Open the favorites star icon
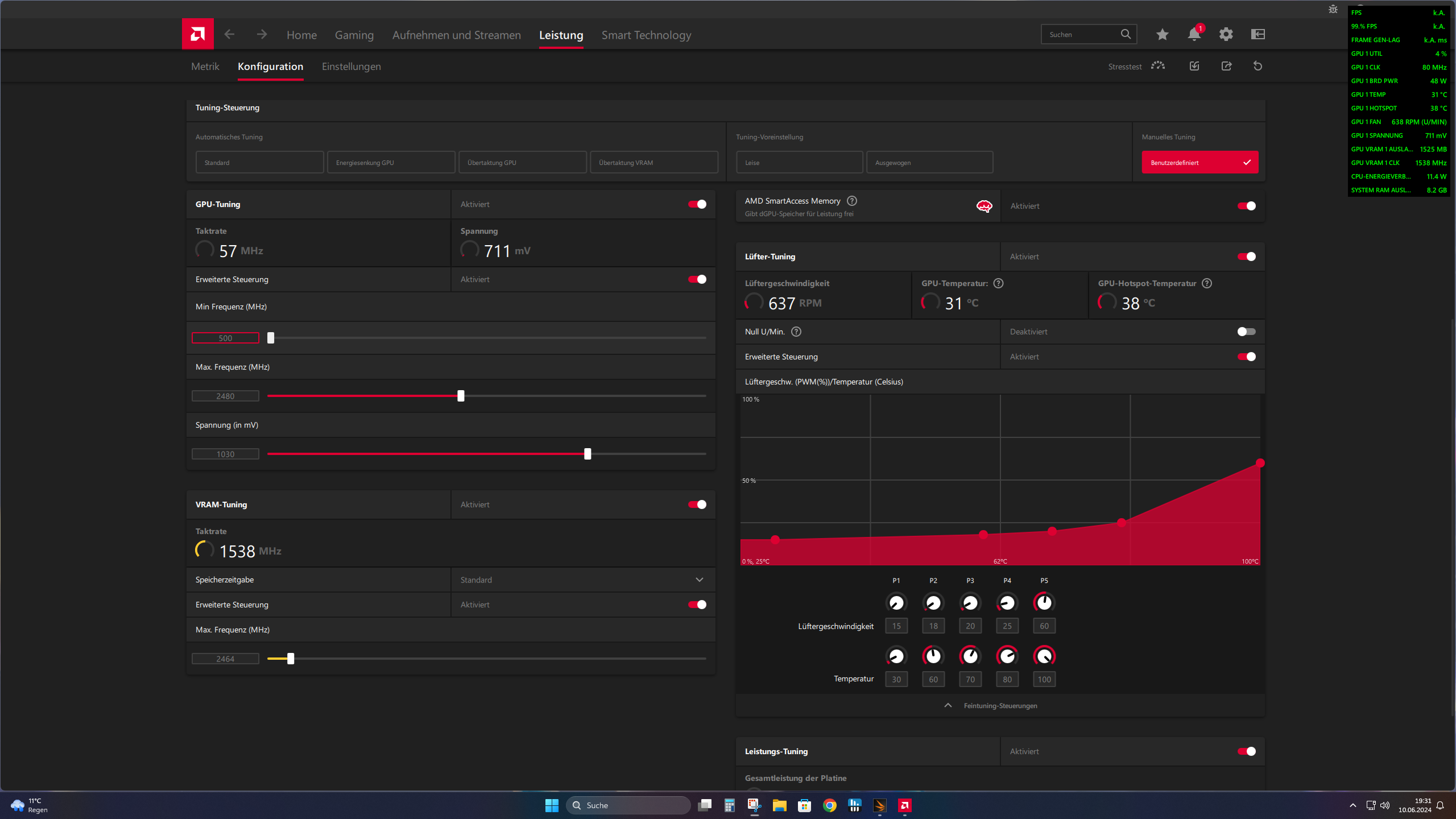Viewport: 1456px width, 819px height. [1162, 35]
